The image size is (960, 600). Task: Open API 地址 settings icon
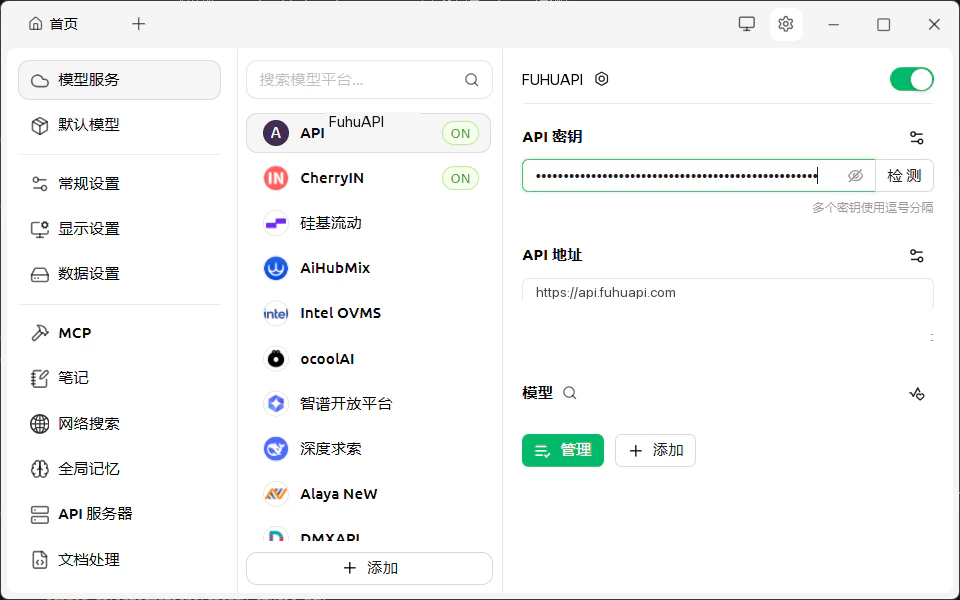[x=917, y=256]
